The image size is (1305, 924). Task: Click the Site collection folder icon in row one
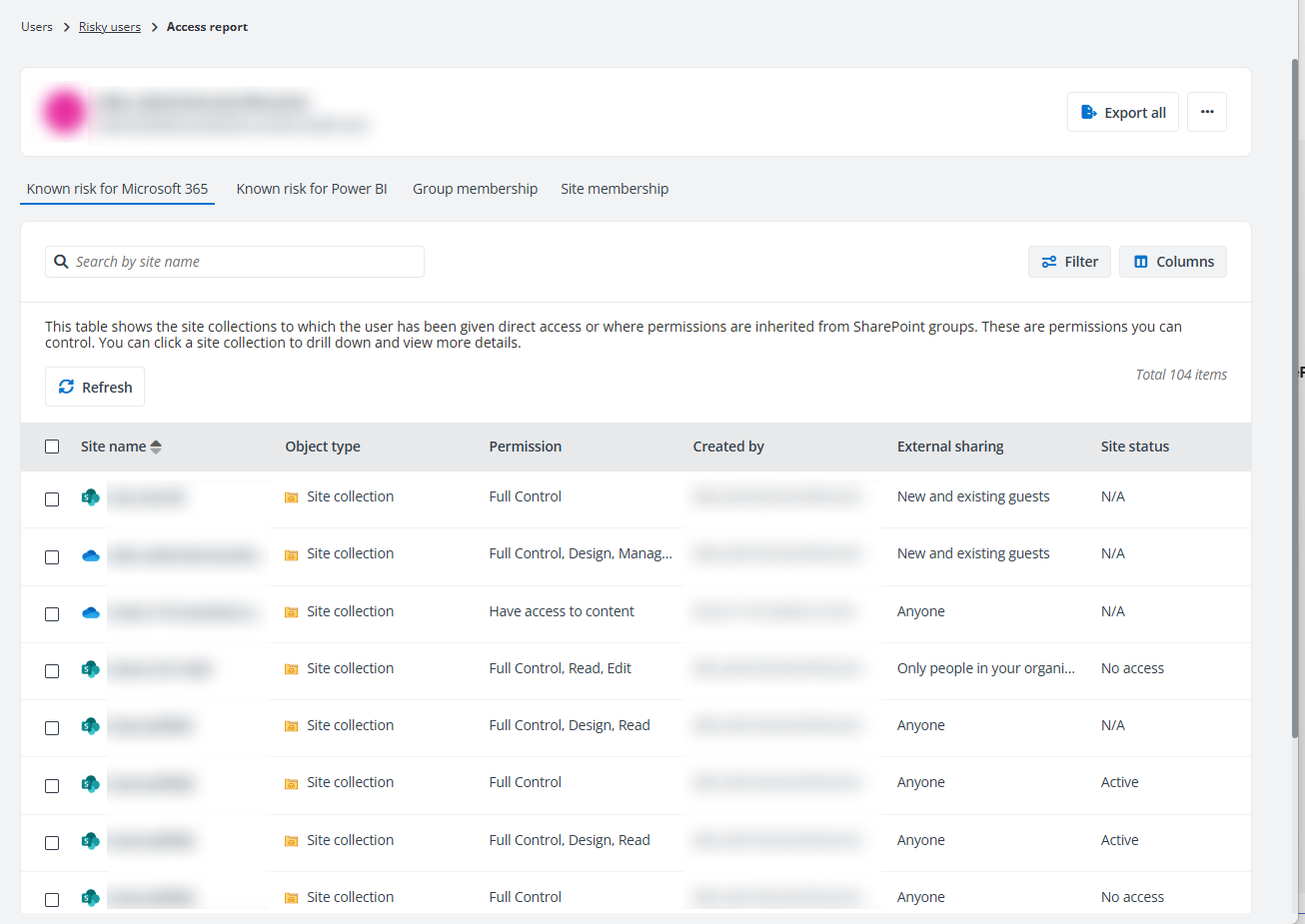290,495
